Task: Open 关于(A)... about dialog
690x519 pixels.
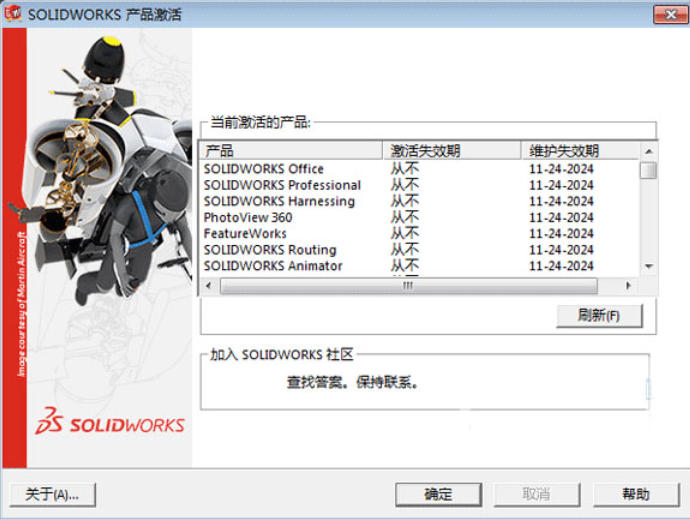Action: (51, 494)
